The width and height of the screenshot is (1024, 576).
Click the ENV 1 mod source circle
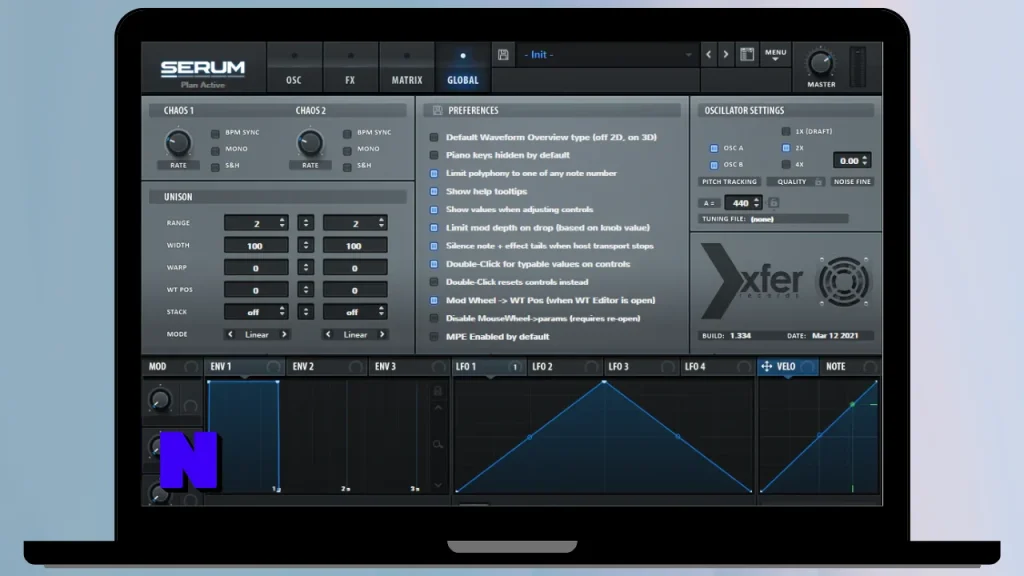point(273,367)
